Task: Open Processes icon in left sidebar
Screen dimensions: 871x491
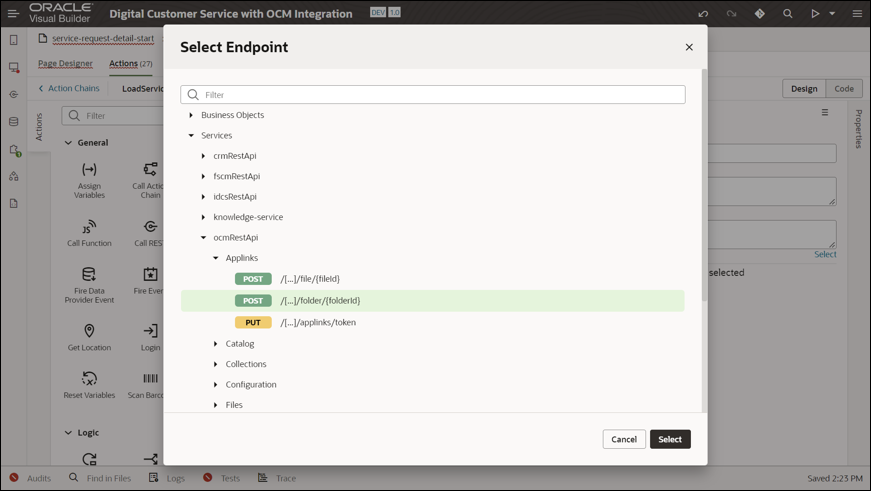Action: (x=14, y=176)
